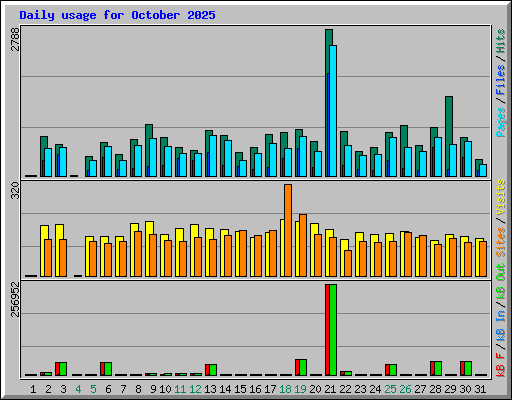Click the 320 axis value label

point(15,191)
